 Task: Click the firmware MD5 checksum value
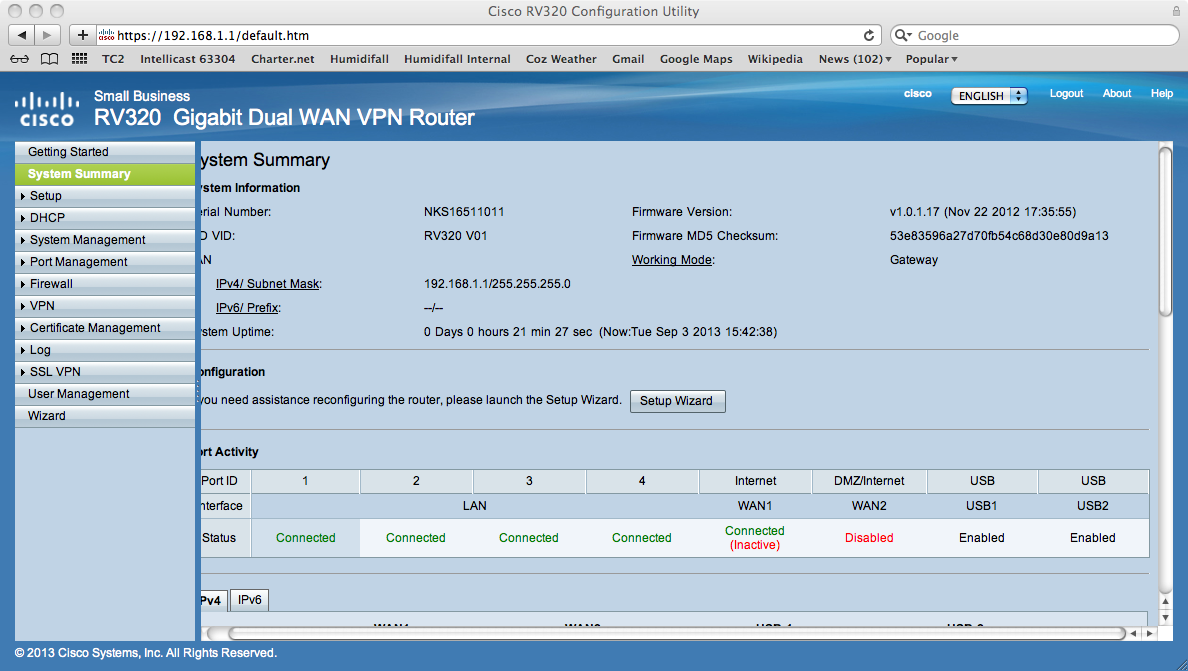999,236
